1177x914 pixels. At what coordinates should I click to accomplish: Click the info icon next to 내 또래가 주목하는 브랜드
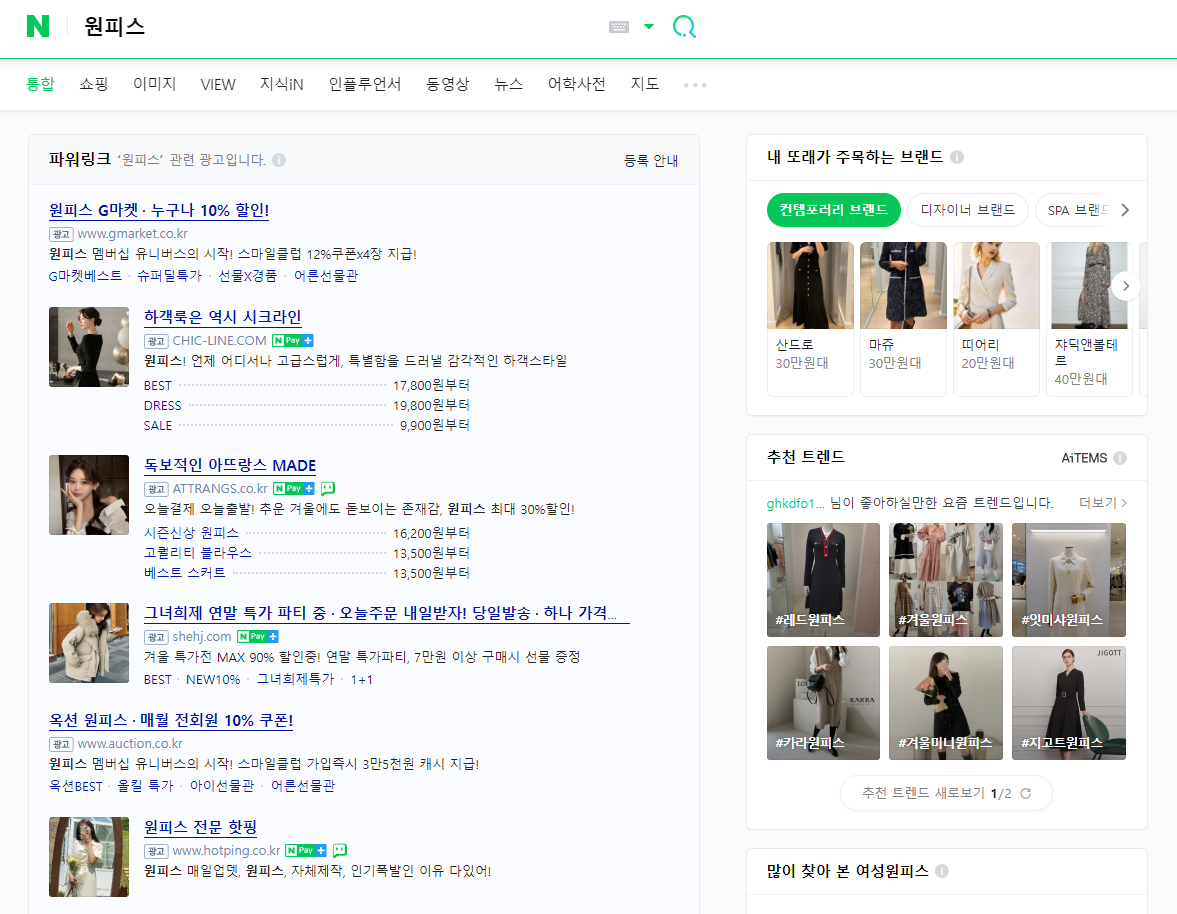pyautogui.click(x=957, y=157)
